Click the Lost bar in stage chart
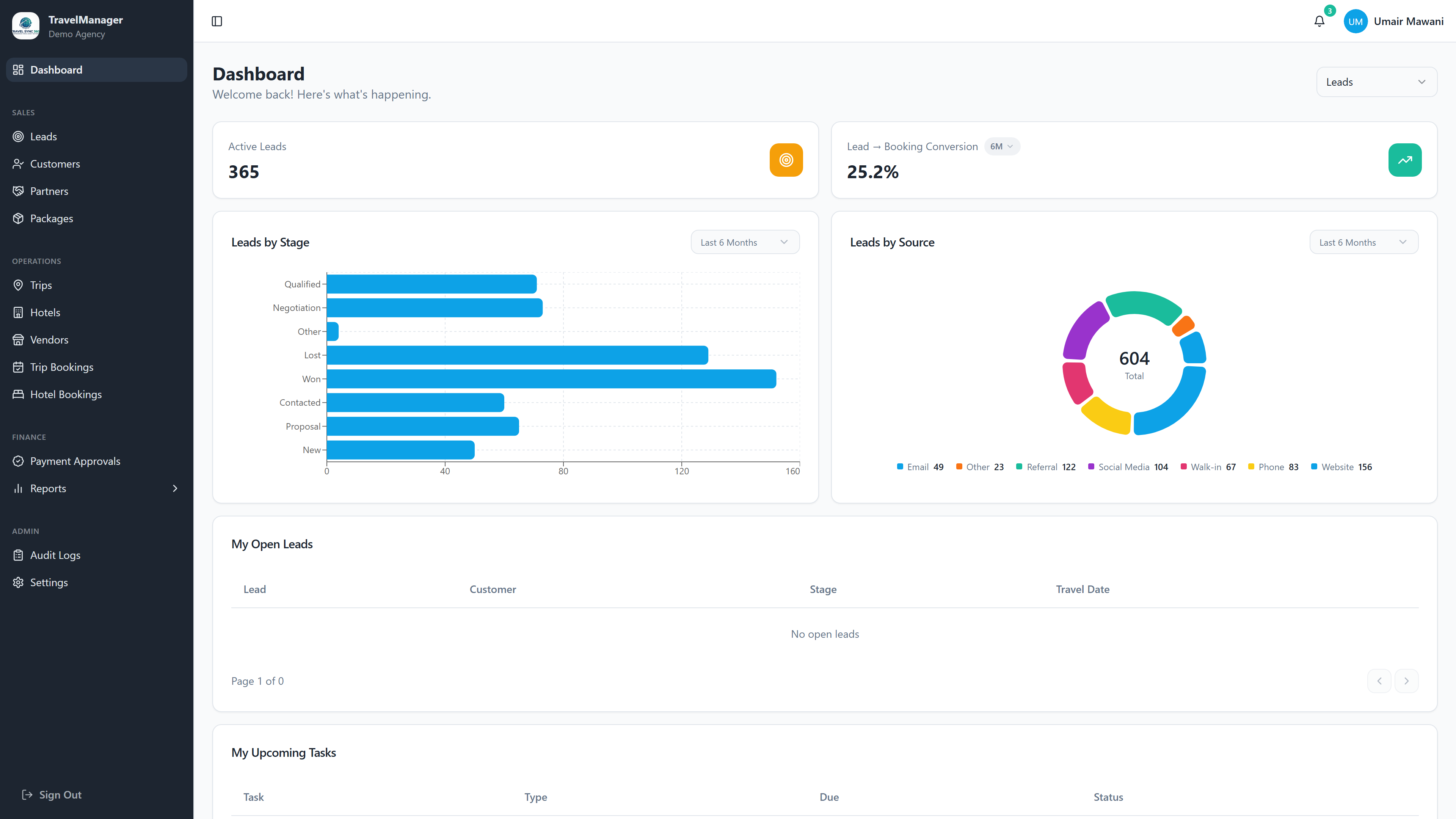This screenshot has height=819, width=1456. 518,356
